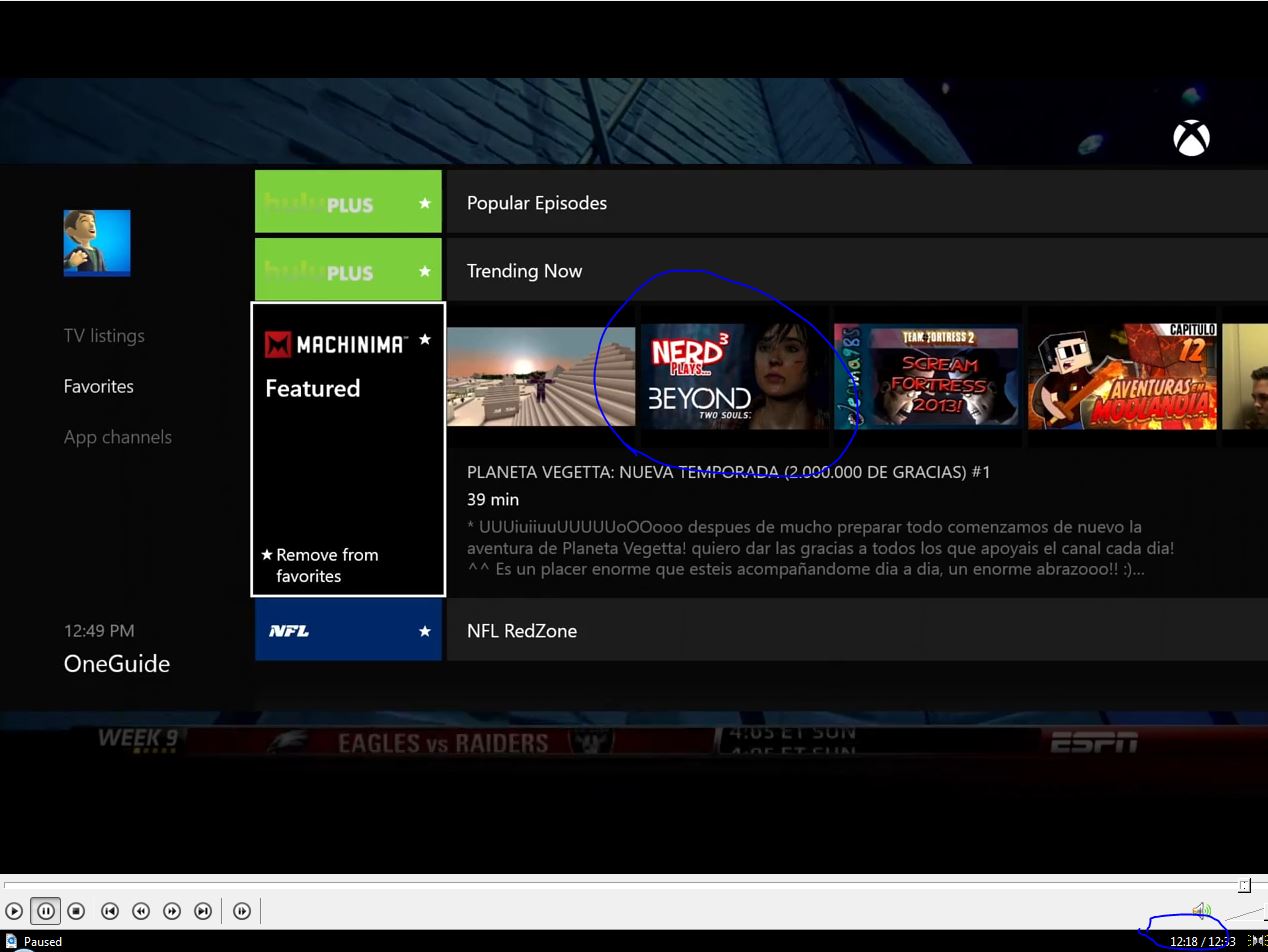Click the Featured heading on Machinima tile
Screen dimensions: 1268x952
pyautogui.click(x=312, y=388)
